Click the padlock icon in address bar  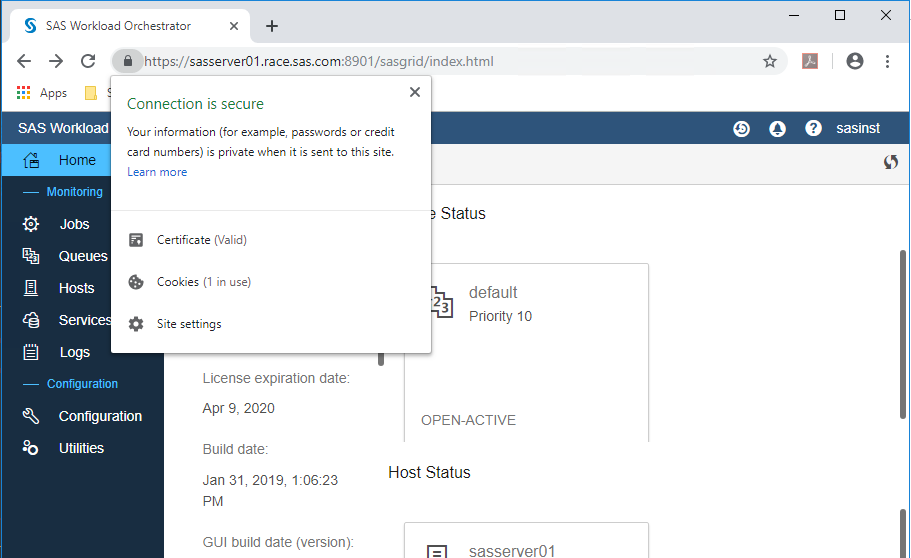pyautogui.click(x=127, y=61)
